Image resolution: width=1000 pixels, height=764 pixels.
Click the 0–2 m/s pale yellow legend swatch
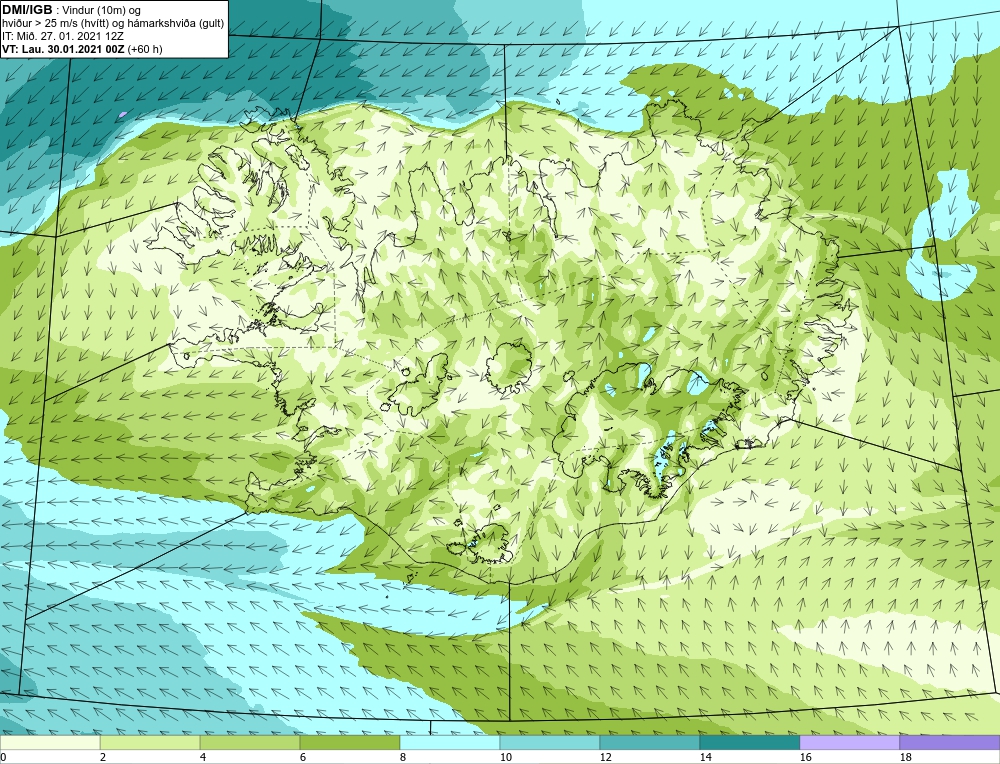click(x=50, y=742)
